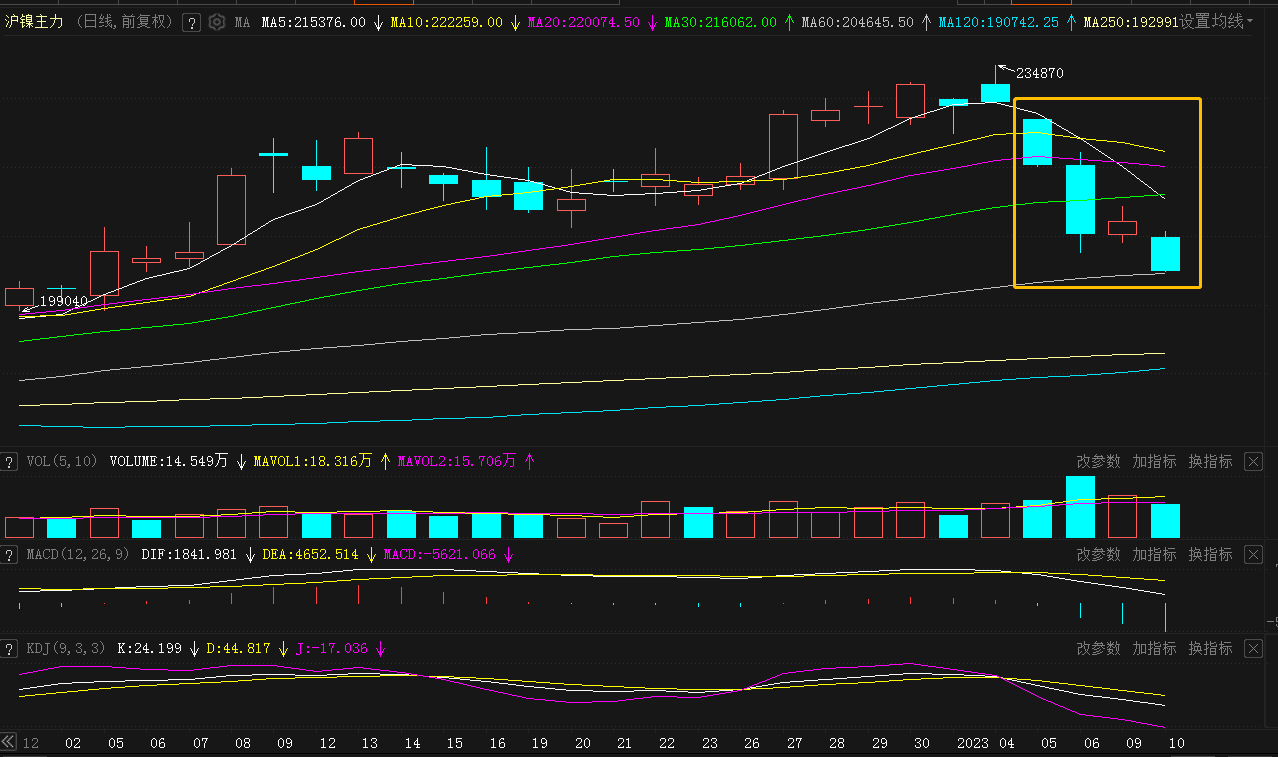Viewport: 1278px width, 757px height.
Task: Close the MACD indicator panel
Action: [1253, 554]
